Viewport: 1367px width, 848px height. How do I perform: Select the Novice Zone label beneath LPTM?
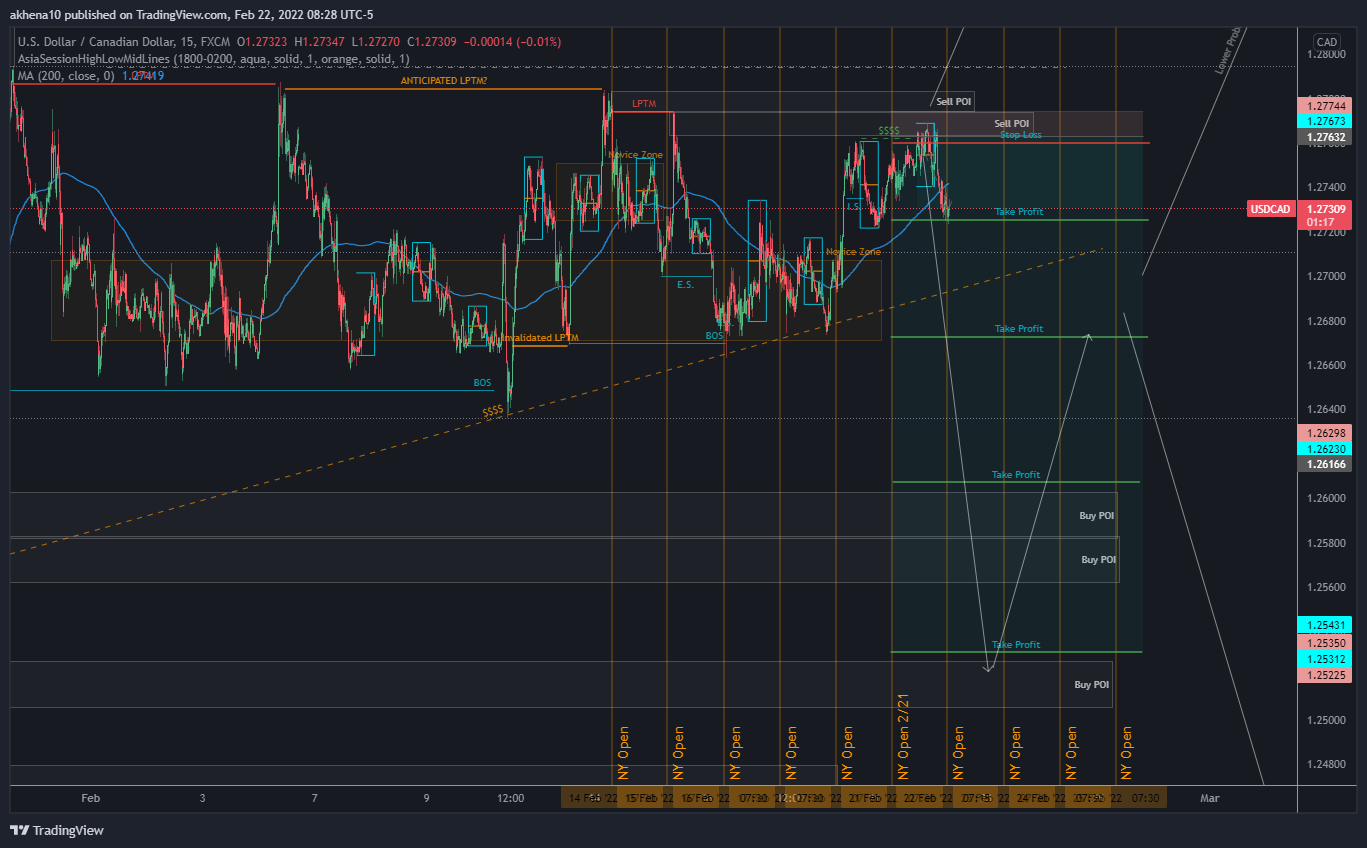point(635,155)
